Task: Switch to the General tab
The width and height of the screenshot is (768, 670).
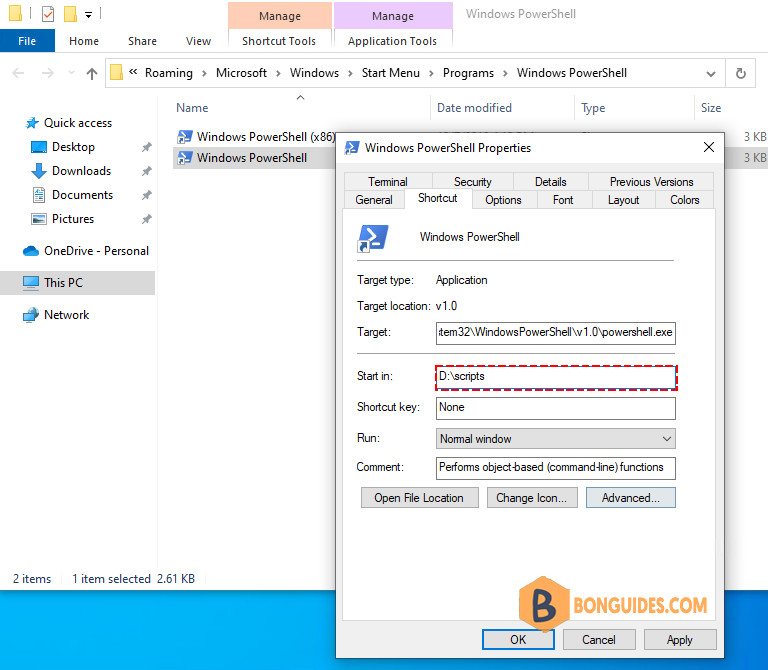Action: 374,200
